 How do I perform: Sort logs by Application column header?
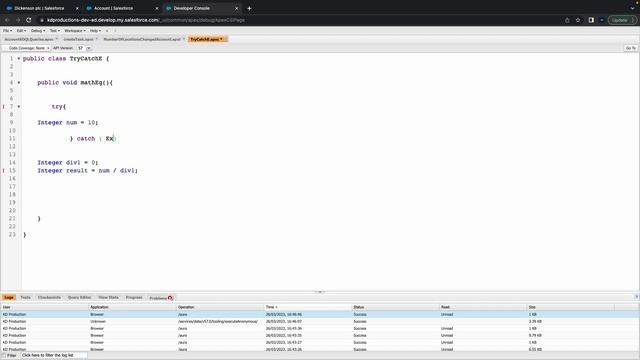132,307
